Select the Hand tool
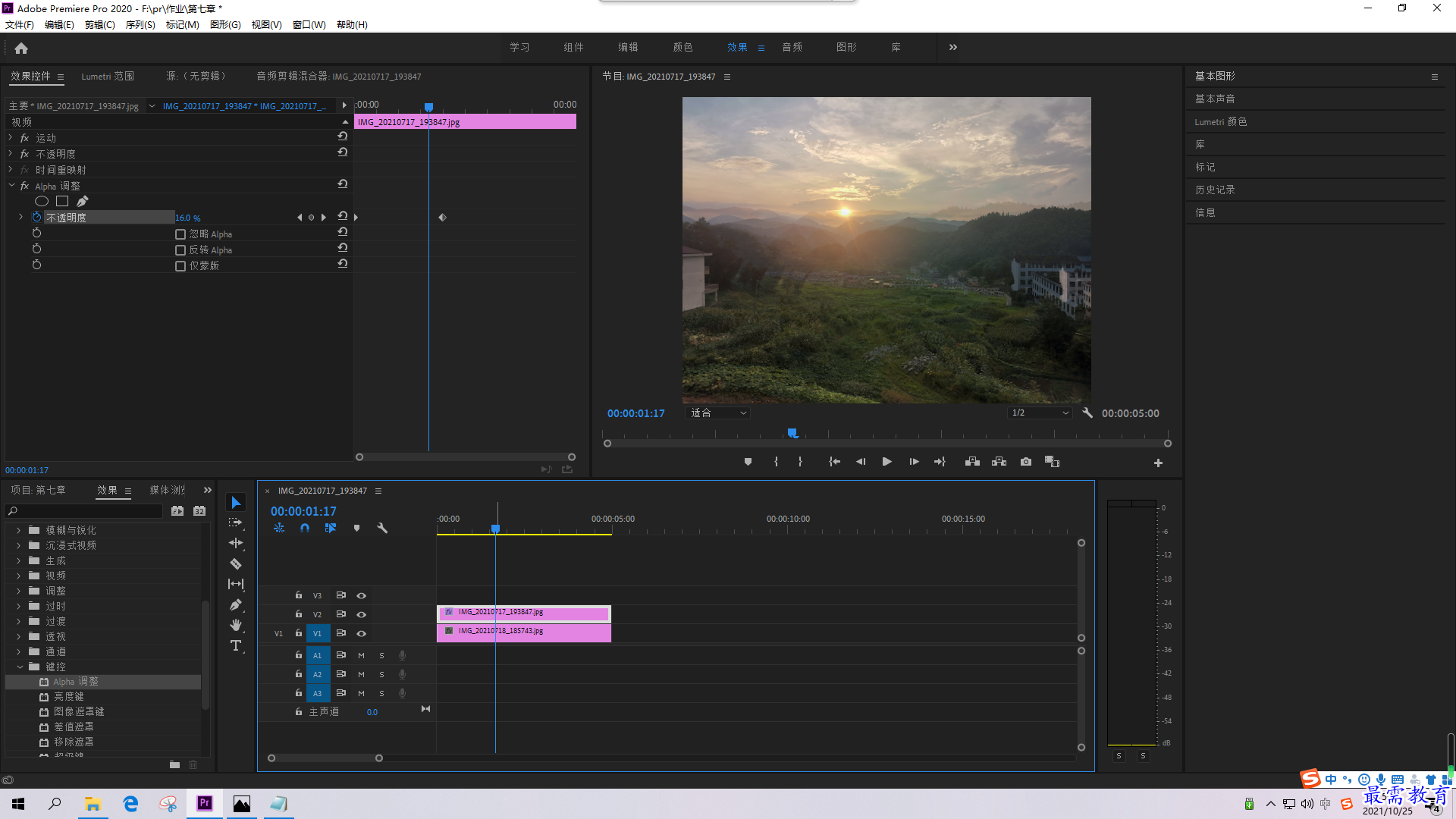Image resolution: width=1456 pixels, height=819 pixels. click(236, 625)
